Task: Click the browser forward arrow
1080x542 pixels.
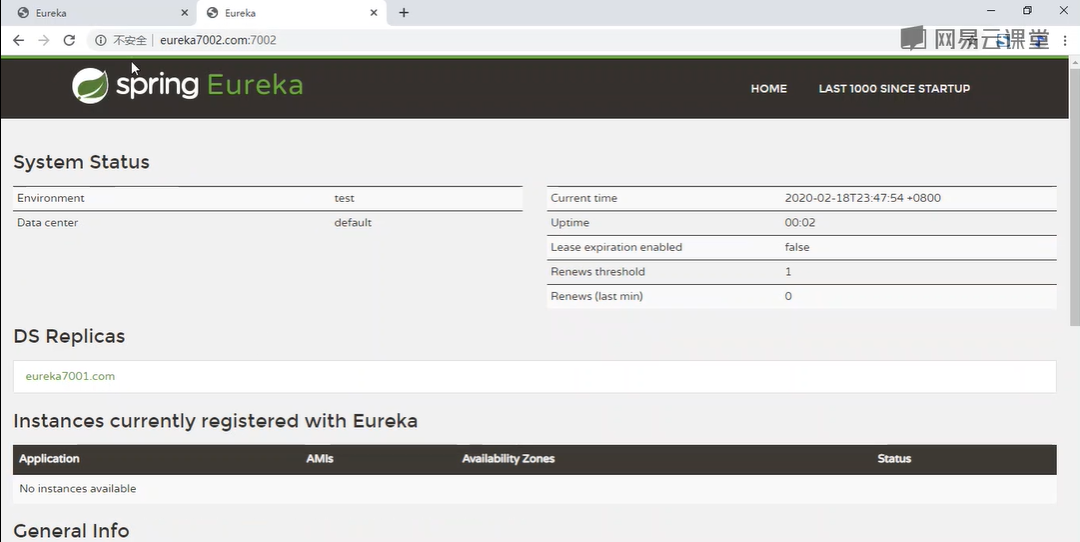Action: (x=43, y=41)
